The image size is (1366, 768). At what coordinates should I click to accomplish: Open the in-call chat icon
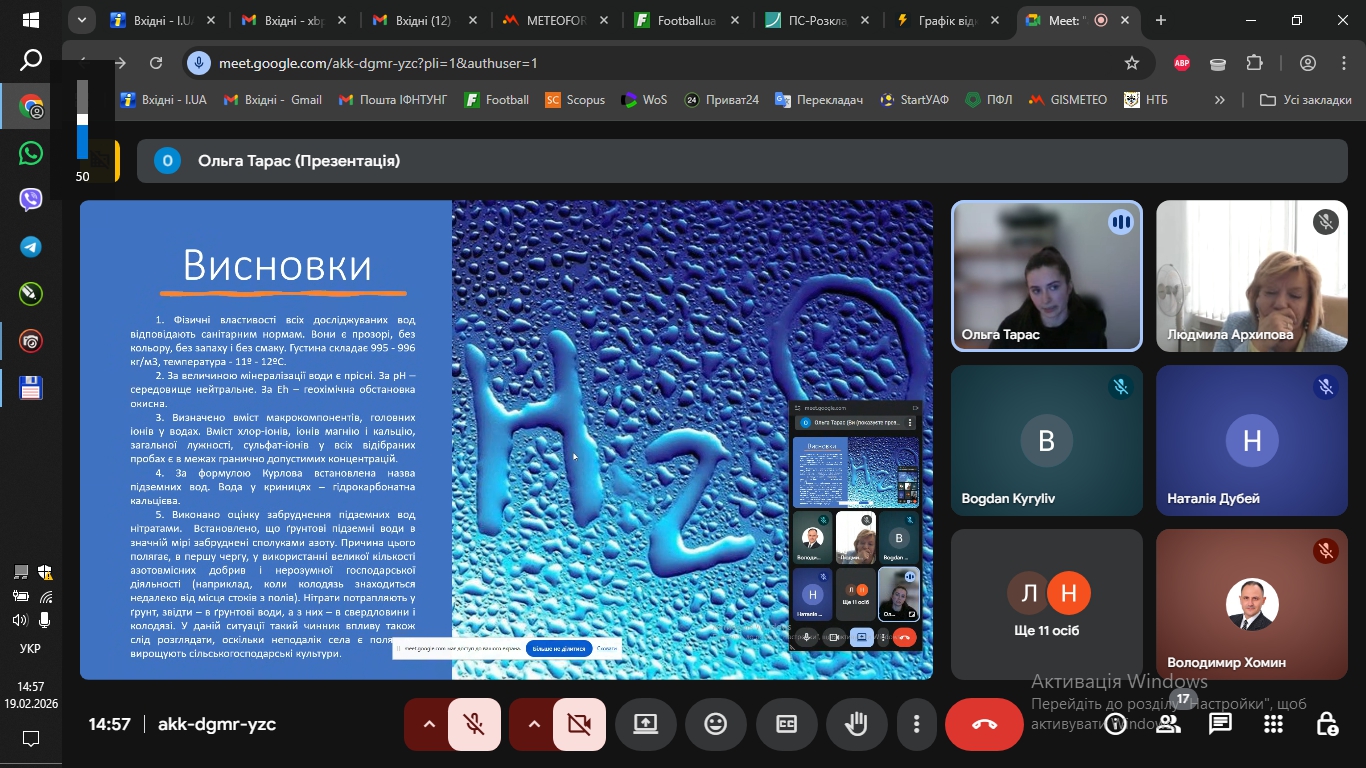[x=1220, y=723]
